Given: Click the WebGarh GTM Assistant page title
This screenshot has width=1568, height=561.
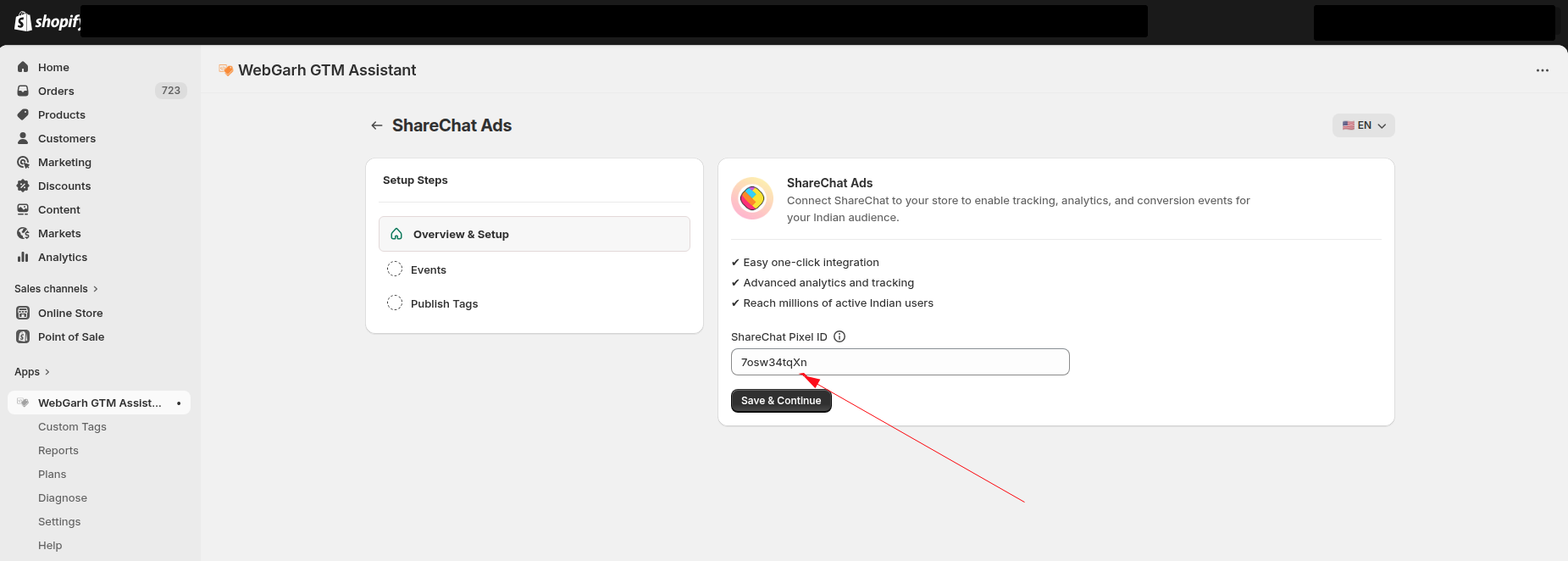Looking at the screenshot, I should pos(327,70).
